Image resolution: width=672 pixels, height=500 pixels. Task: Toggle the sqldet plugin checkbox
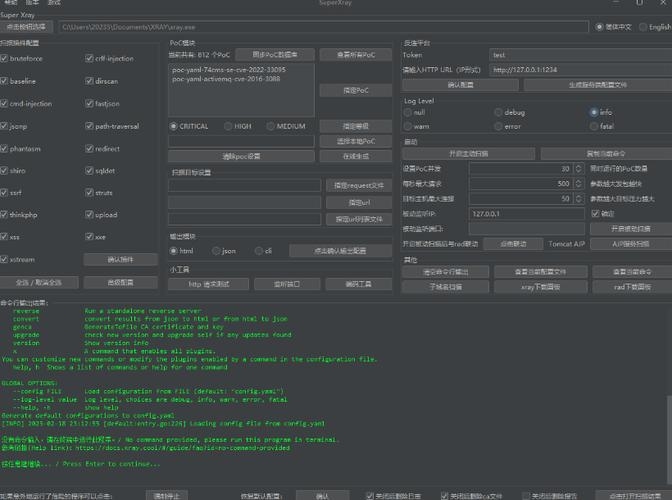90,171
